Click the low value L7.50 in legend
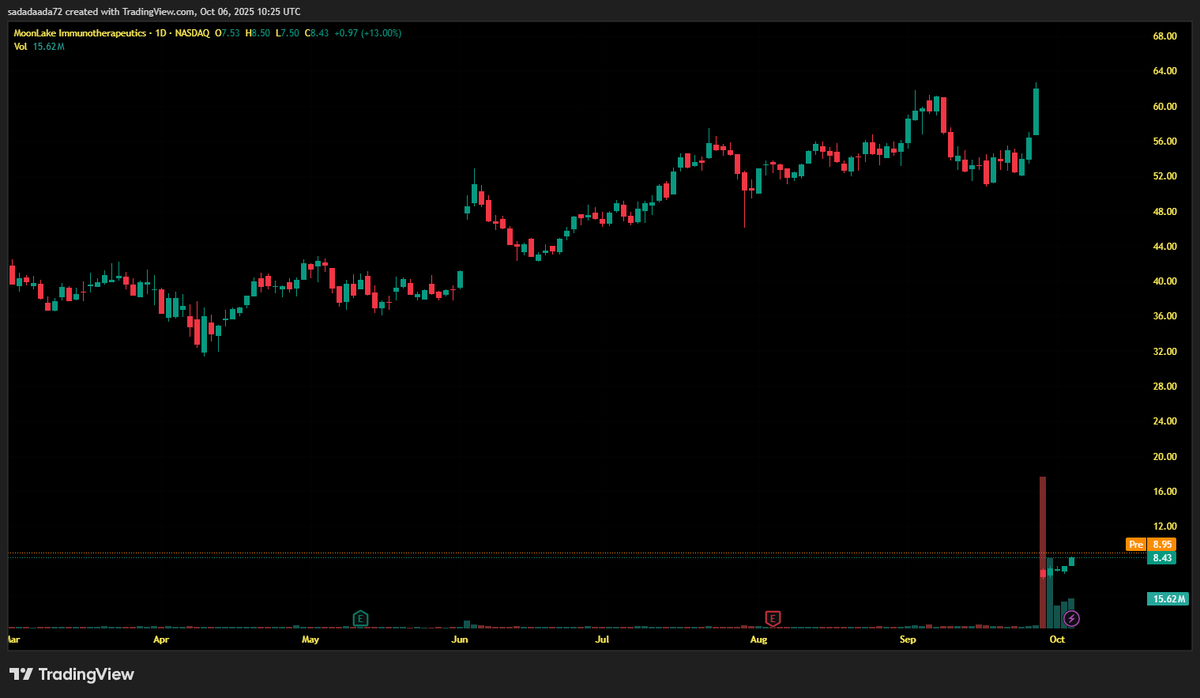The image size is (1200, 698). pyautogui.click(x=287, y=33)
